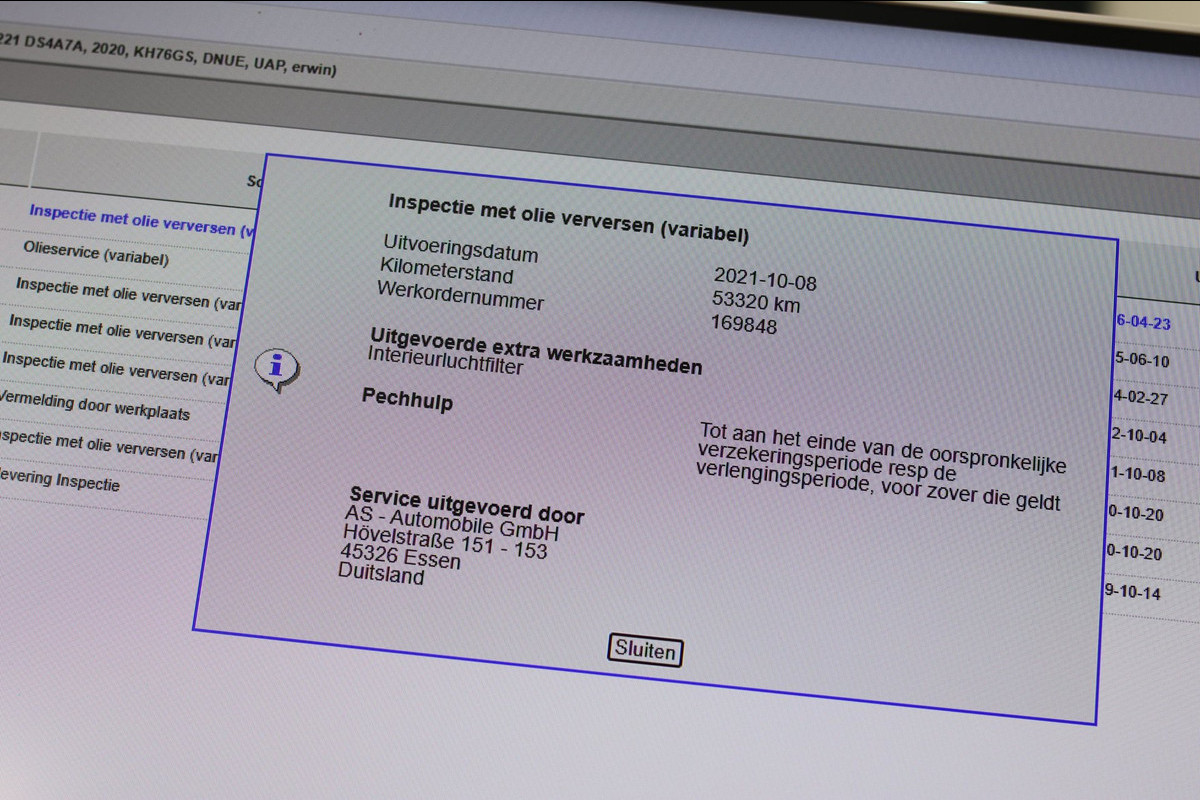
Task: Select the Aflevering Inspectie row
Action: click(x=60, y=480)
